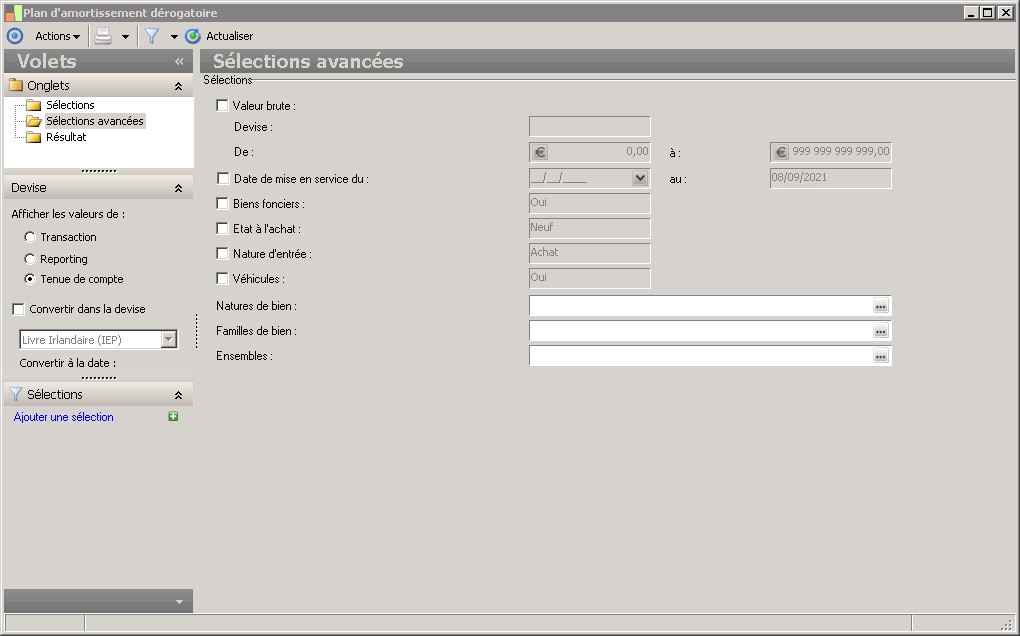Open the Actions menu
Screen dimensions: 1020x636
(x=57, y=36)
